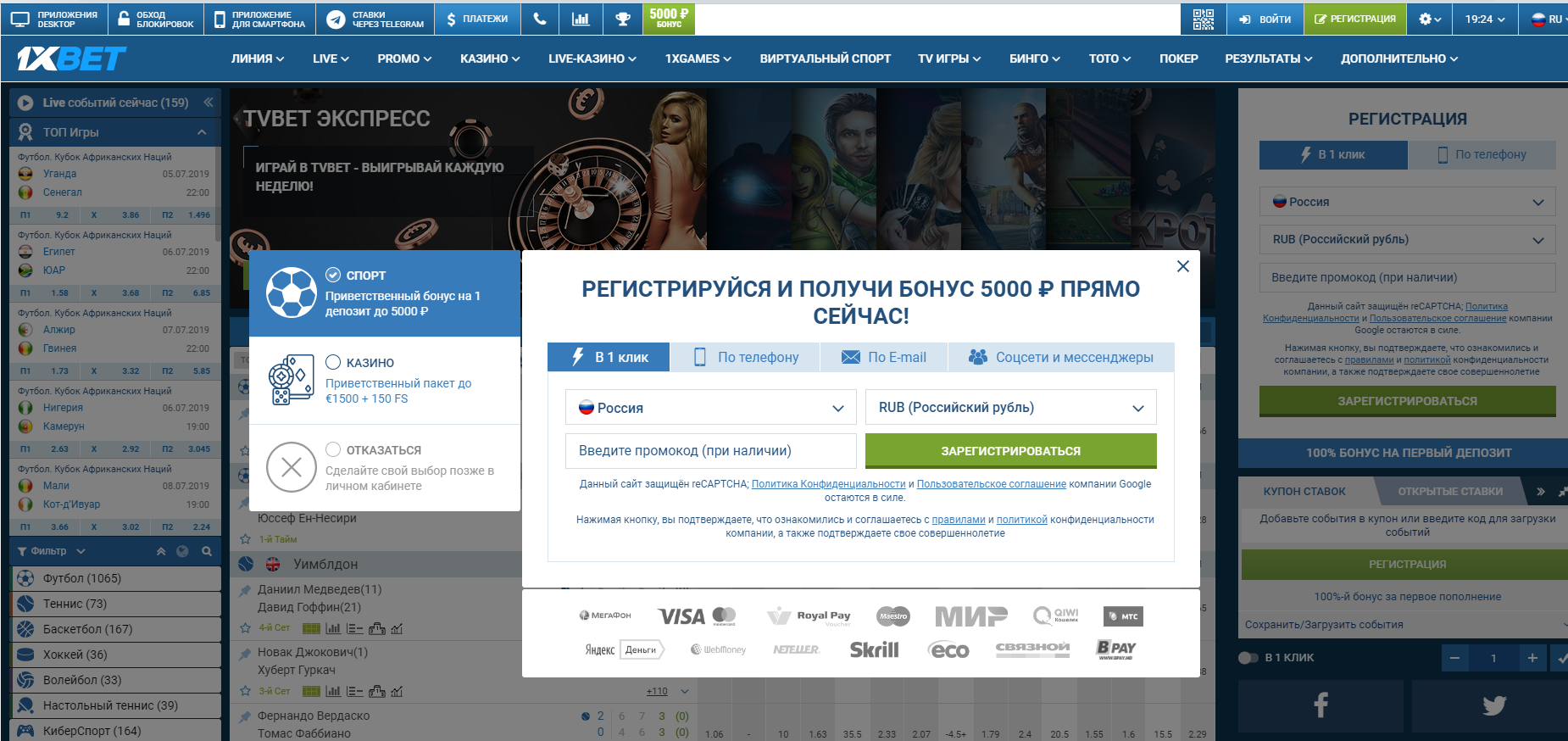This screenshot has width=1568, height=741.
Task: Open the statistics chart icon in top bar
Action: 581,19
